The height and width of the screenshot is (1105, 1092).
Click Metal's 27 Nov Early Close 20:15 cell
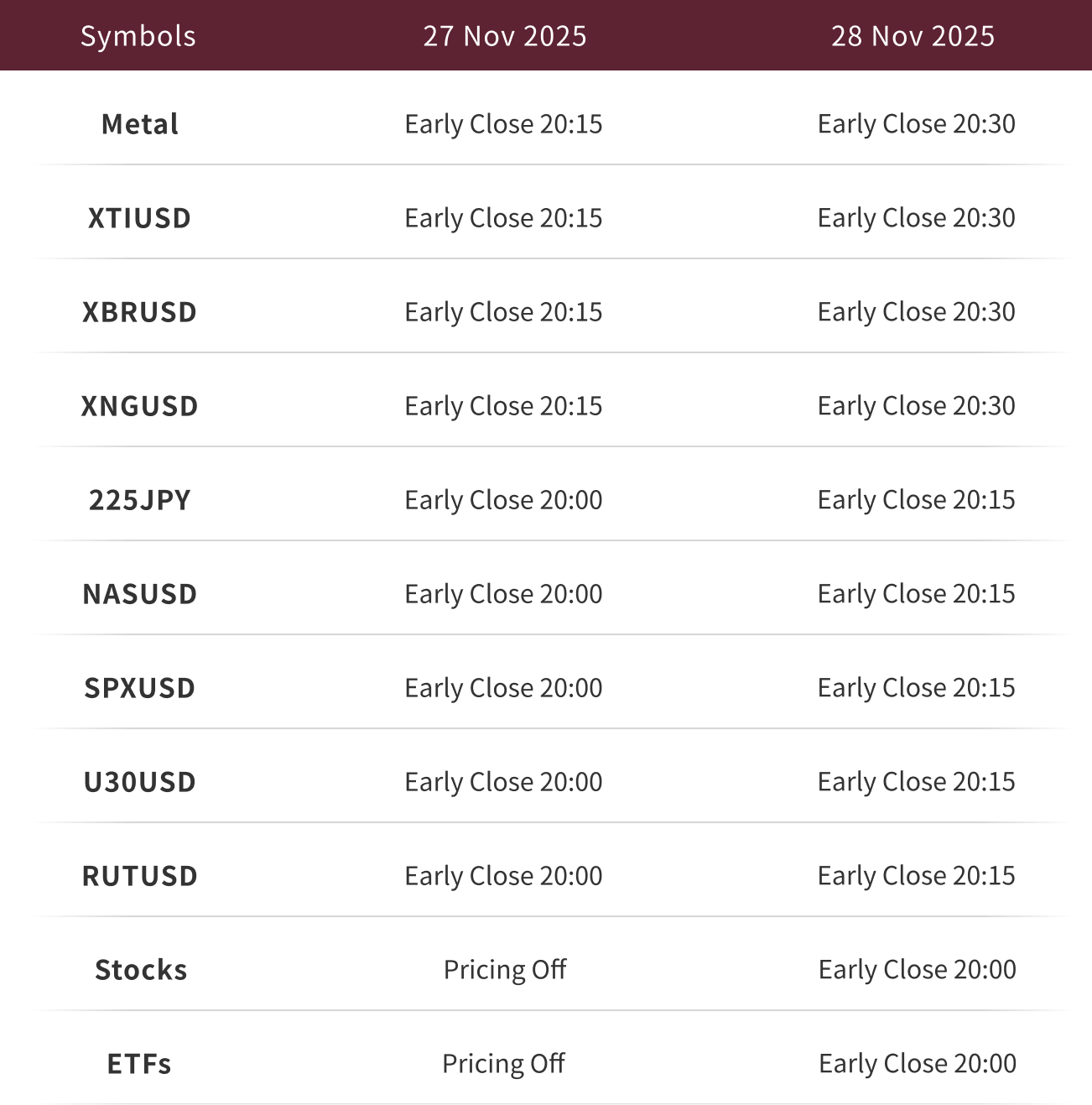[x=503, y=124]
